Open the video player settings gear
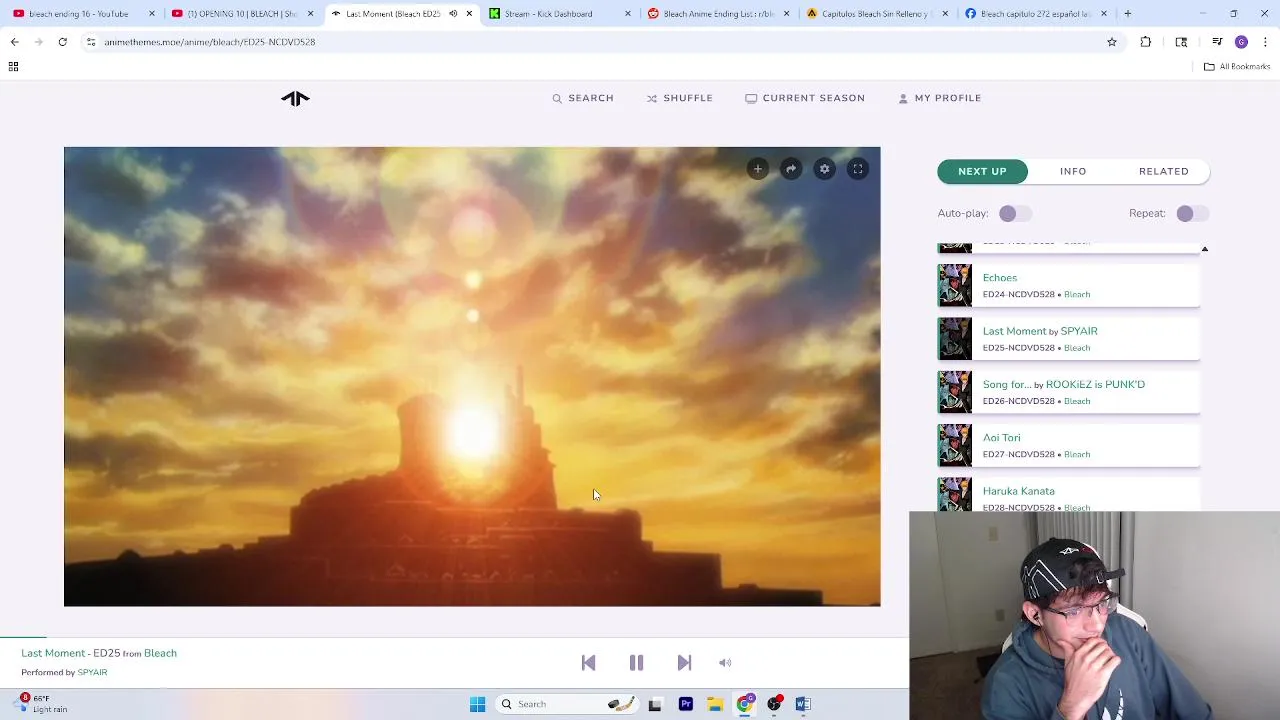Viewport: 1280px width, 720px height. [x=824, y=169]
